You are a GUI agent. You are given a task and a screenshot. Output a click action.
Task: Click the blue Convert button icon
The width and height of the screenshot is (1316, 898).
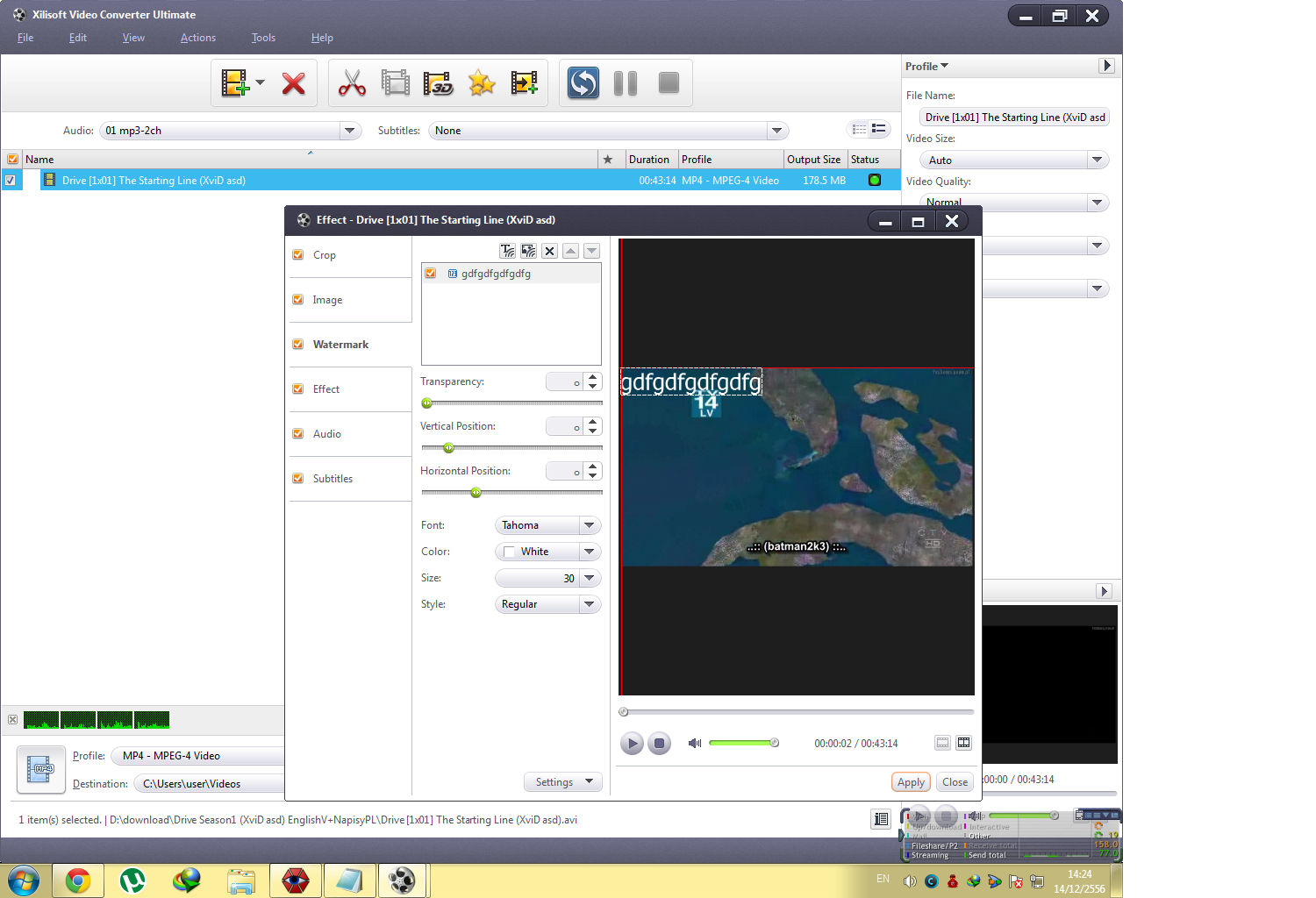point(583,83)
